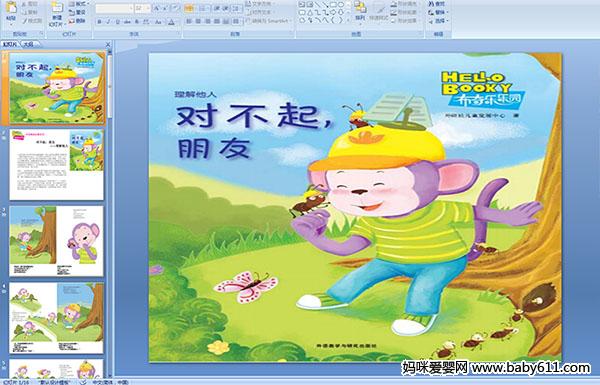Open the font name dropdown
Image resolution: width=600 pixels, height=385 pixels.
click(x=114, y=8)
